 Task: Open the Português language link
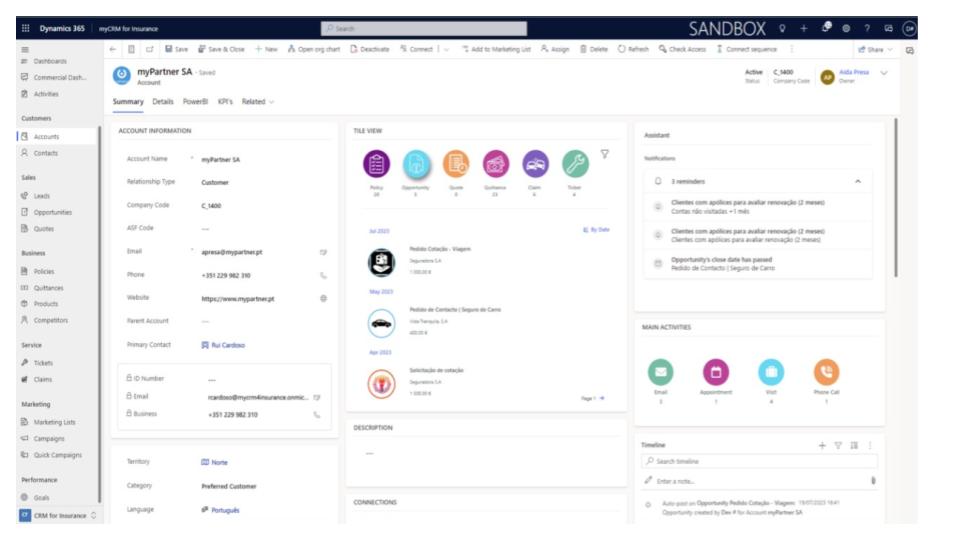pyautogui.click(x=225, y=510)
